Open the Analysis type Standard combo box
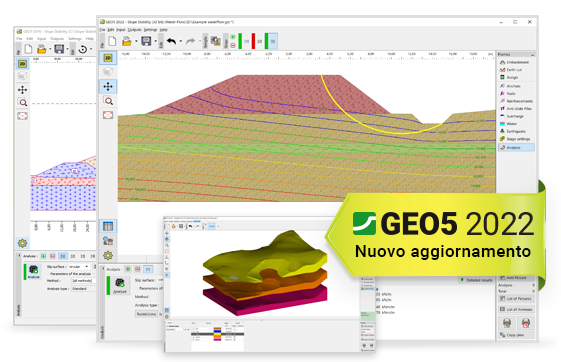 pos(84,288)
